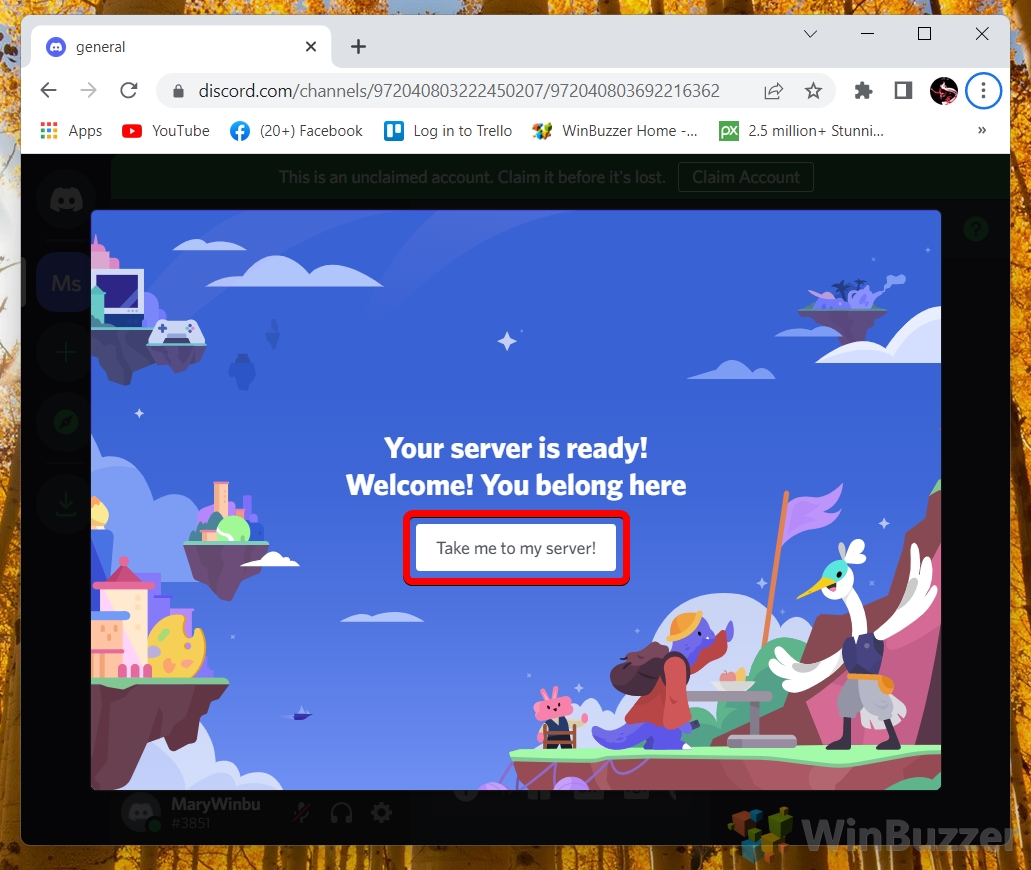Toggle the browser side panel
Image resolution: width=1031 pixels, height=870 pixels.
[x=903, y=91]
